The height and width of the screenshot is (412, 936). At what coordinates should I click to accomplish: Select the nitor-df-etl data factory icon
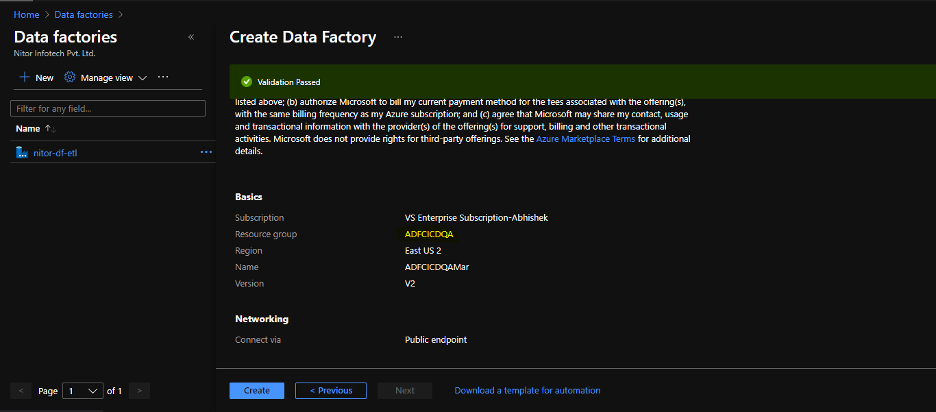coord(22,153)
